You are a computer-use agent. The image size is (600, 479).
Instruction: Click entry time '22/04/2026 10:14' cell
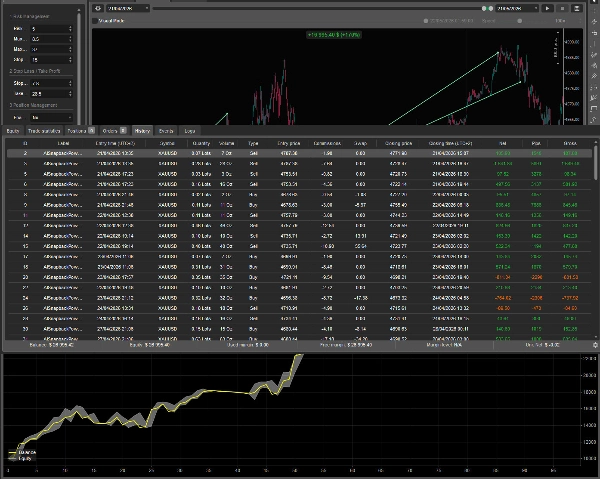coord(115,236)
